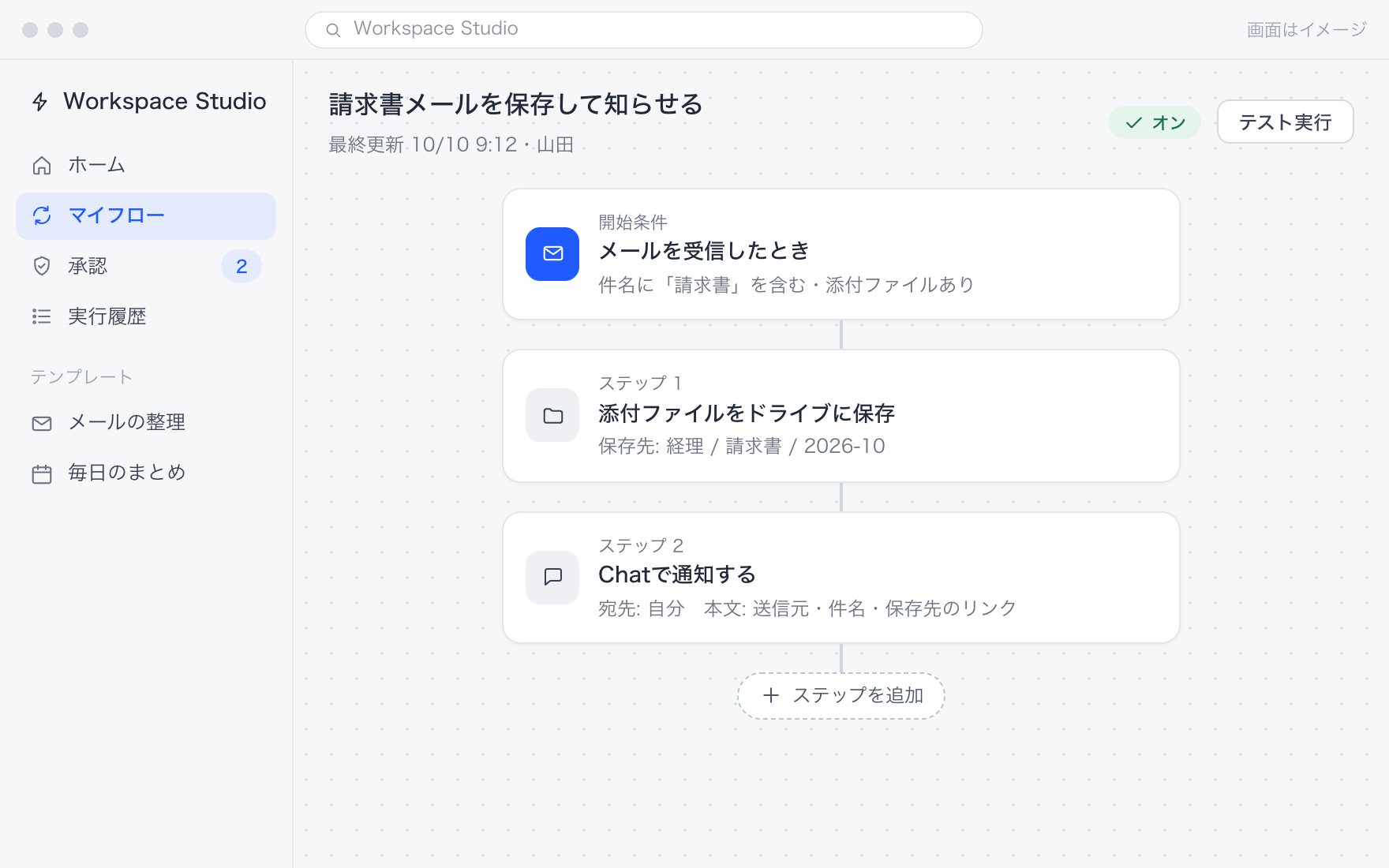Click the blue mail trigger icon
Screen dimensions: 1389x868
552,254
